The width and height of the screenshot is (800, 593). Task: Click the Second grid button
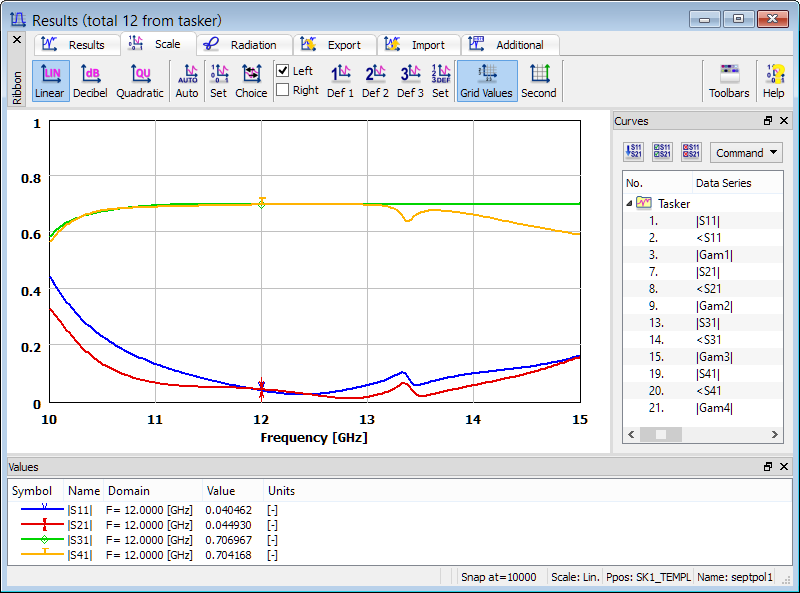point(539,80)
